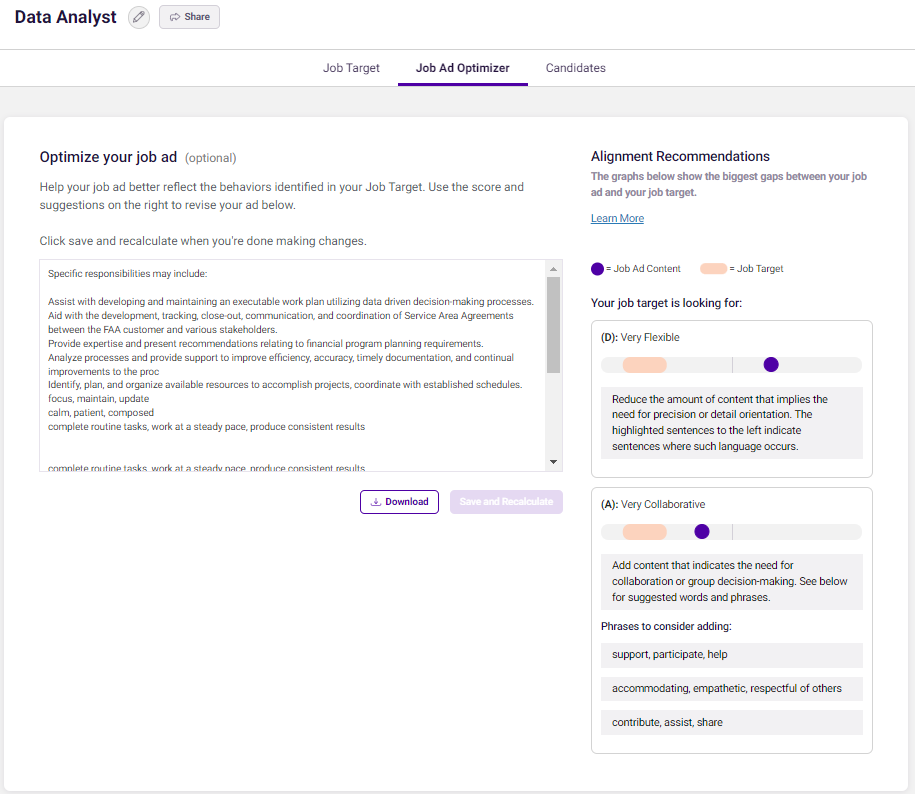This screenshot has width=915, height=794.
Task: Click the purple Job Ad Content legend dot
Action: 597,269
